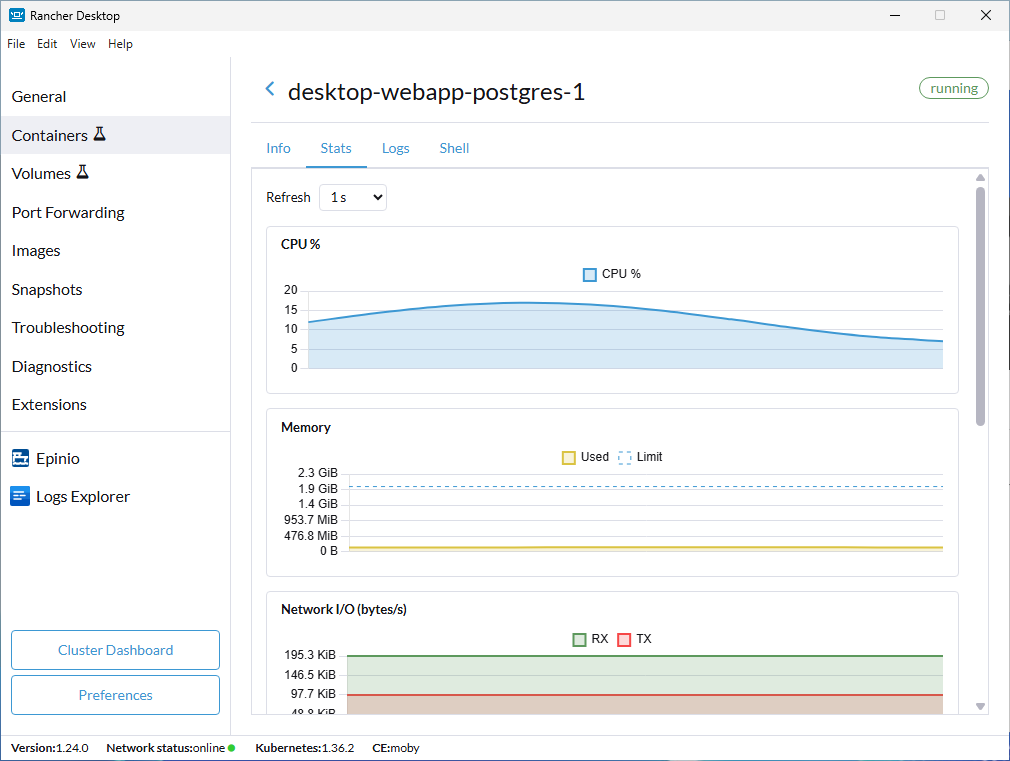Toggle the RX network legend series
The height and width of the screenshot is (761, 1010).
[x=579, y=640]
